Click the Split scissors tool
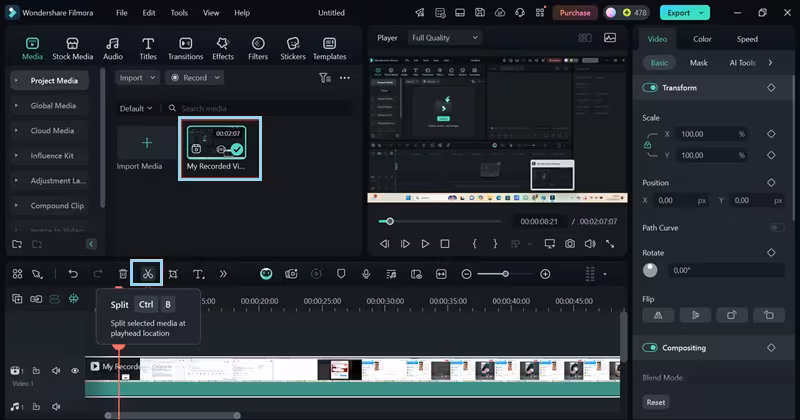 tap(147, 274)
